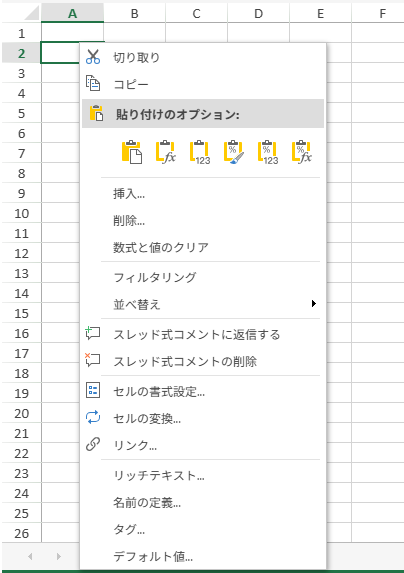404x573 pixels.
Task: Open リッチテキスト... entry
Action: [x=203, y=475]
